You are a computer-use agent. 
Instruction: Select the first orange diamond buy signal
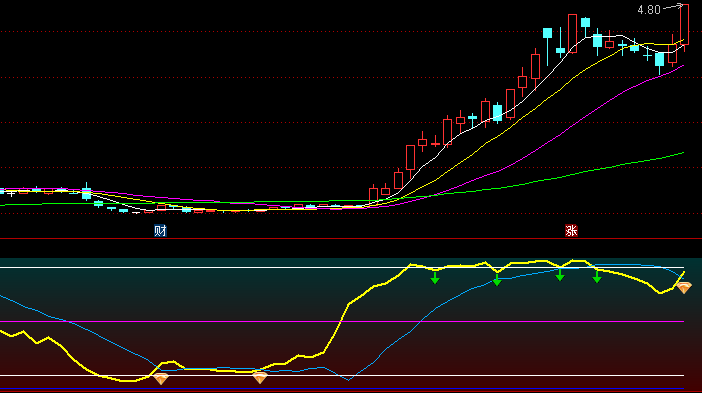click(161, 379)
